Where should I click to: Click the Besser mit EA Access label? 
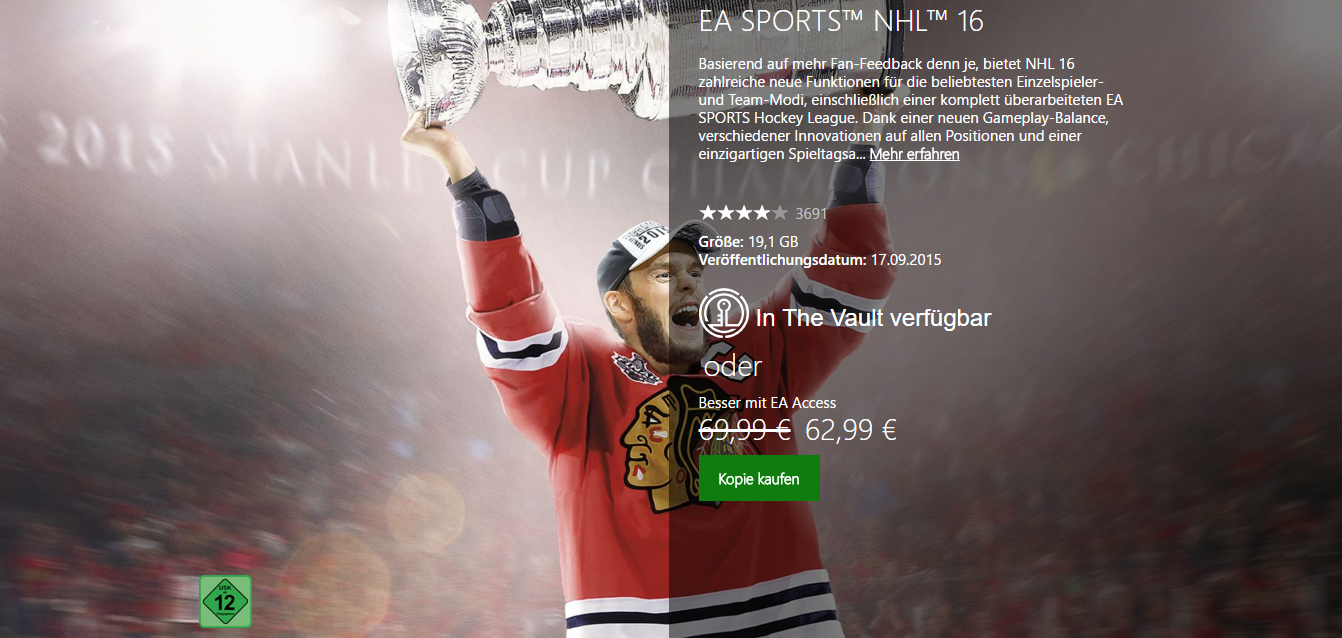(x=767, y=403)
